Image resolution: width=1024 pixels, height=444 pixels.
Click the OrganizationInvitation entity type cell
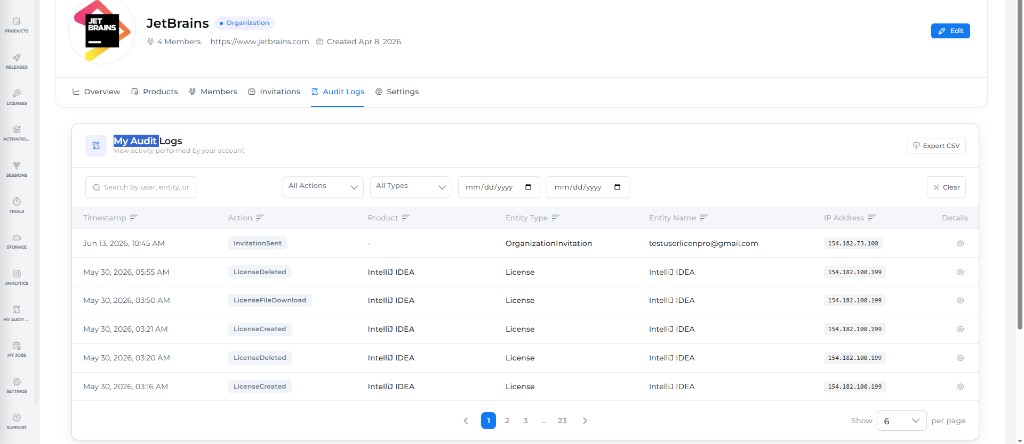tap(549, 243)
